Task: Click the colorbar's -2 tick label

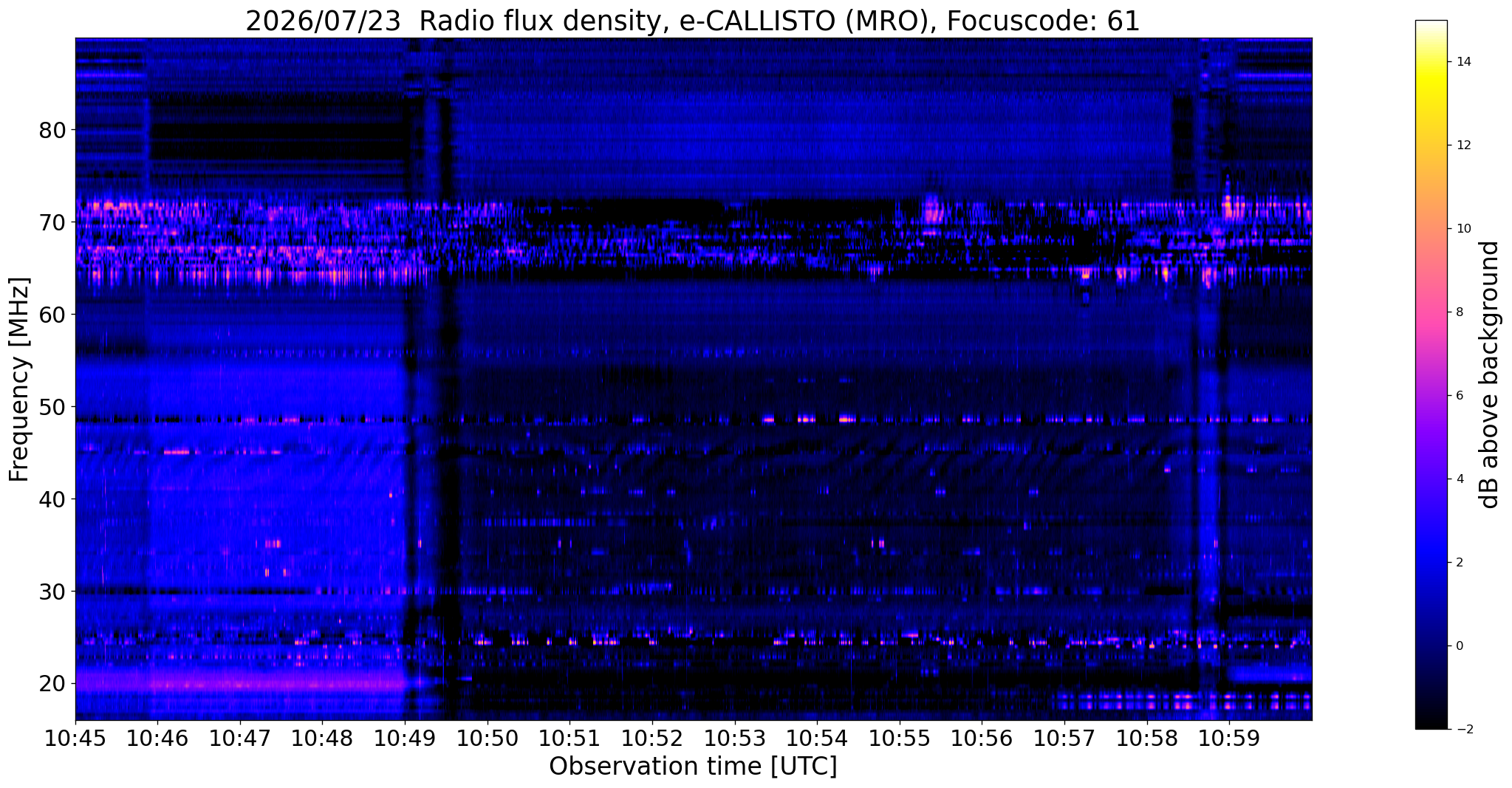Action: point(1462,730)
